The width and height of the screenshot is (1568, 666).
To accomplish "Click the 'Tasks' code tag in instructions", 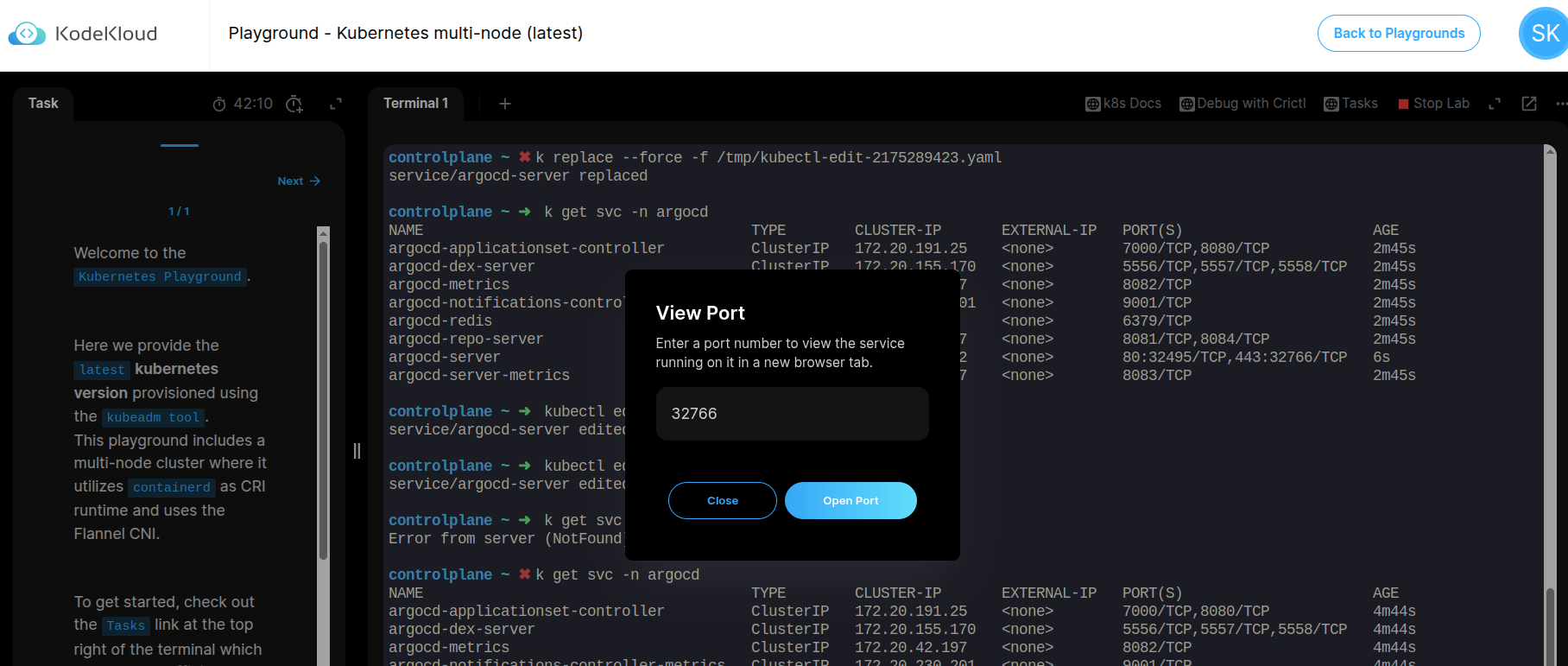I will click(126, 625).
